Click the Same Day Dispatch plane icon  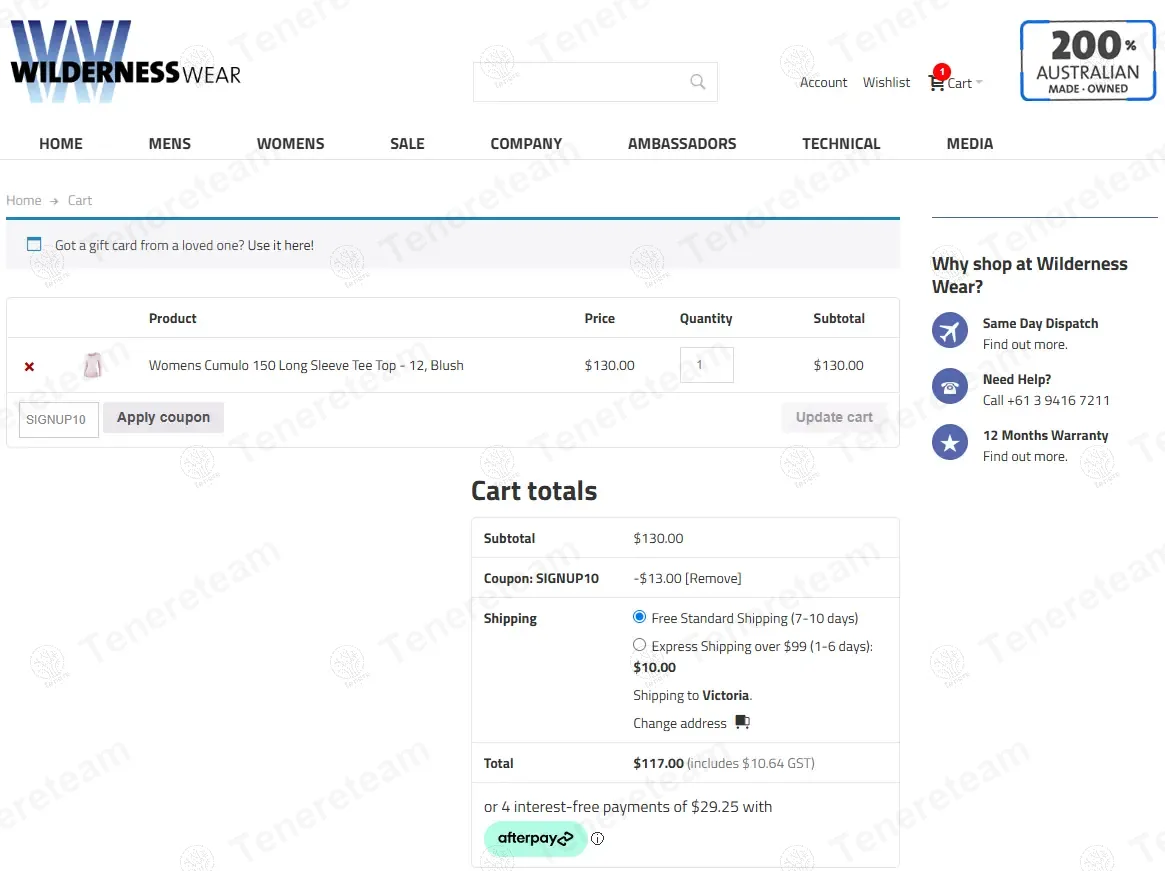(949, 331)
